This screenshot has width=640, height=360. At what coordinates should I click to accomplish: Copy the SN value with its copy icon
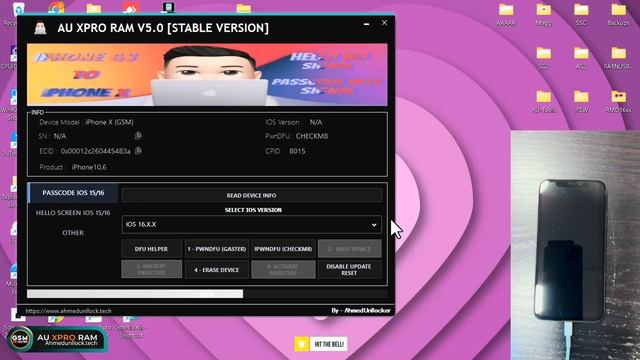click(138, 136)
